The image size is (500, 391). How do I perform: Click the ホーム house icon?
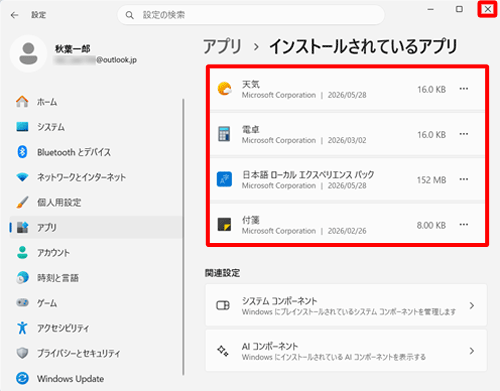22,102
